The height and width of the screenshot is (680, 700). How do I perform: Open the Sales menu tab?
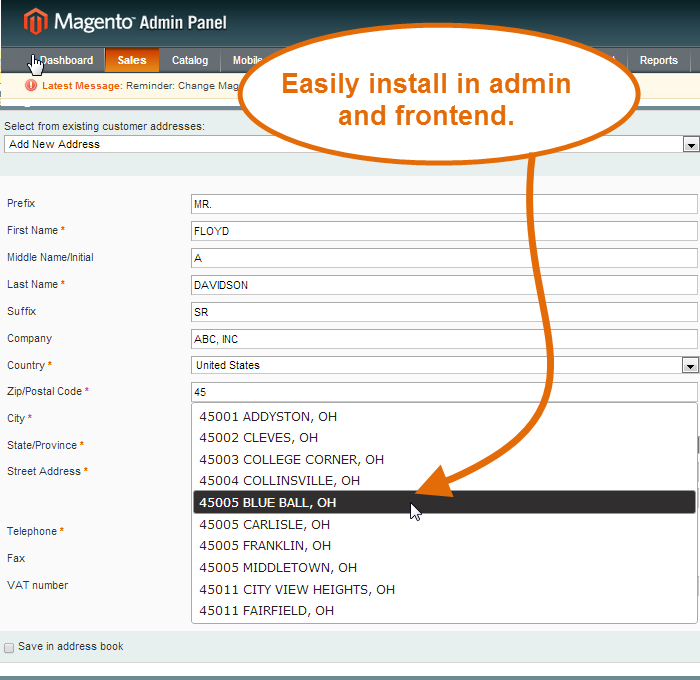pyautogui.click(x=132, y=60)
